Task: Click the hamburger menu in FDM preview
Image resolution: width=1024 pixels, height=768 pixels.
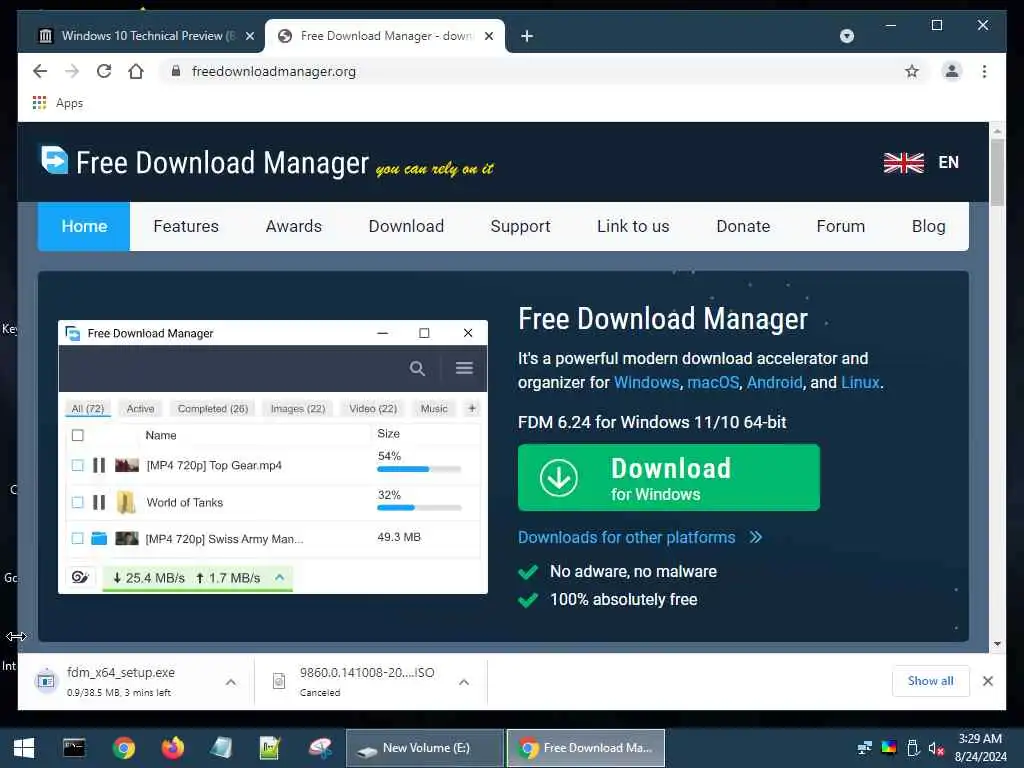Action: (464, 368)
